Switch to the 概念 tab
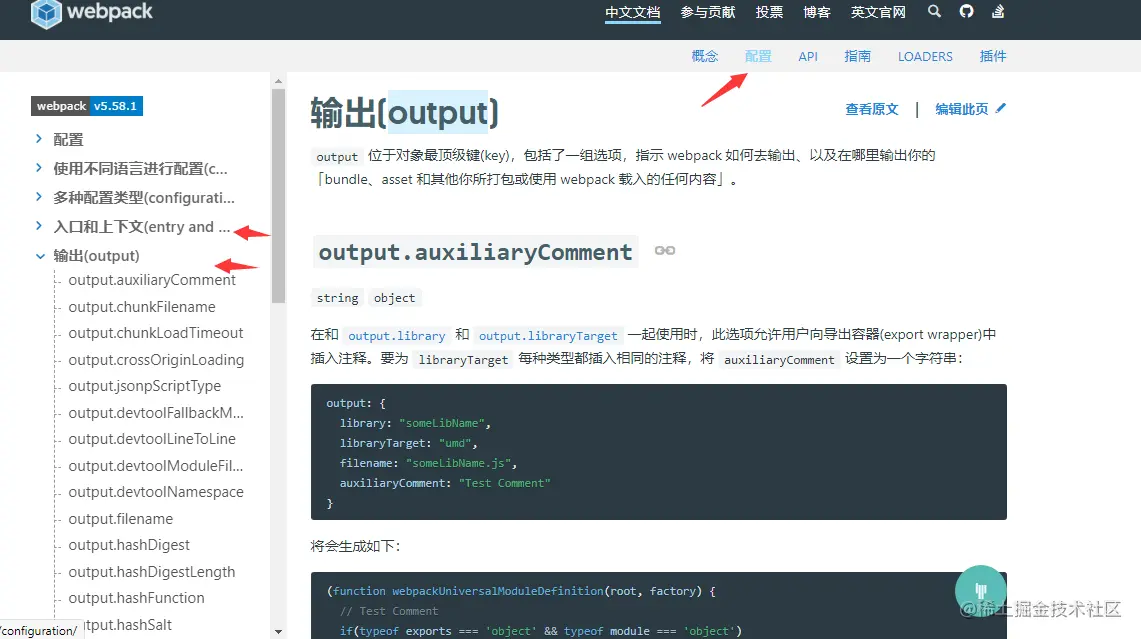This screenshot has width=1141, height=639. pyautogui.click(x=704, y=56)
